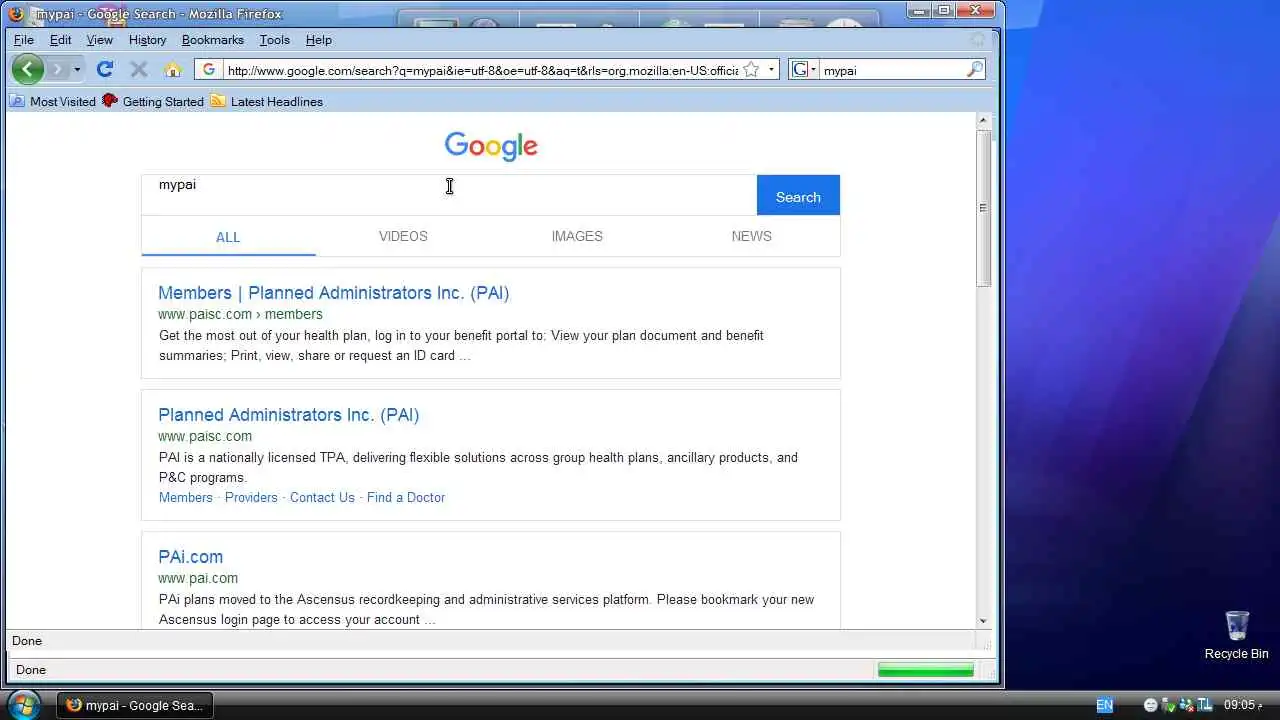Viewport: 1280px width, 720px height.
Task: Open the History menu
Action: (147, 40)
